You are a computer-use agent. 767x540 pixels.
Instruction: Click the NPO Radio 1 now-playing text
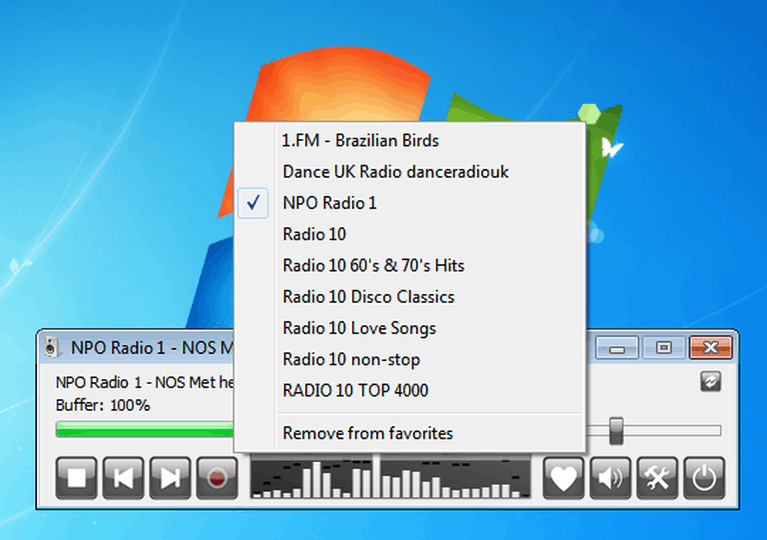(145, 382)
